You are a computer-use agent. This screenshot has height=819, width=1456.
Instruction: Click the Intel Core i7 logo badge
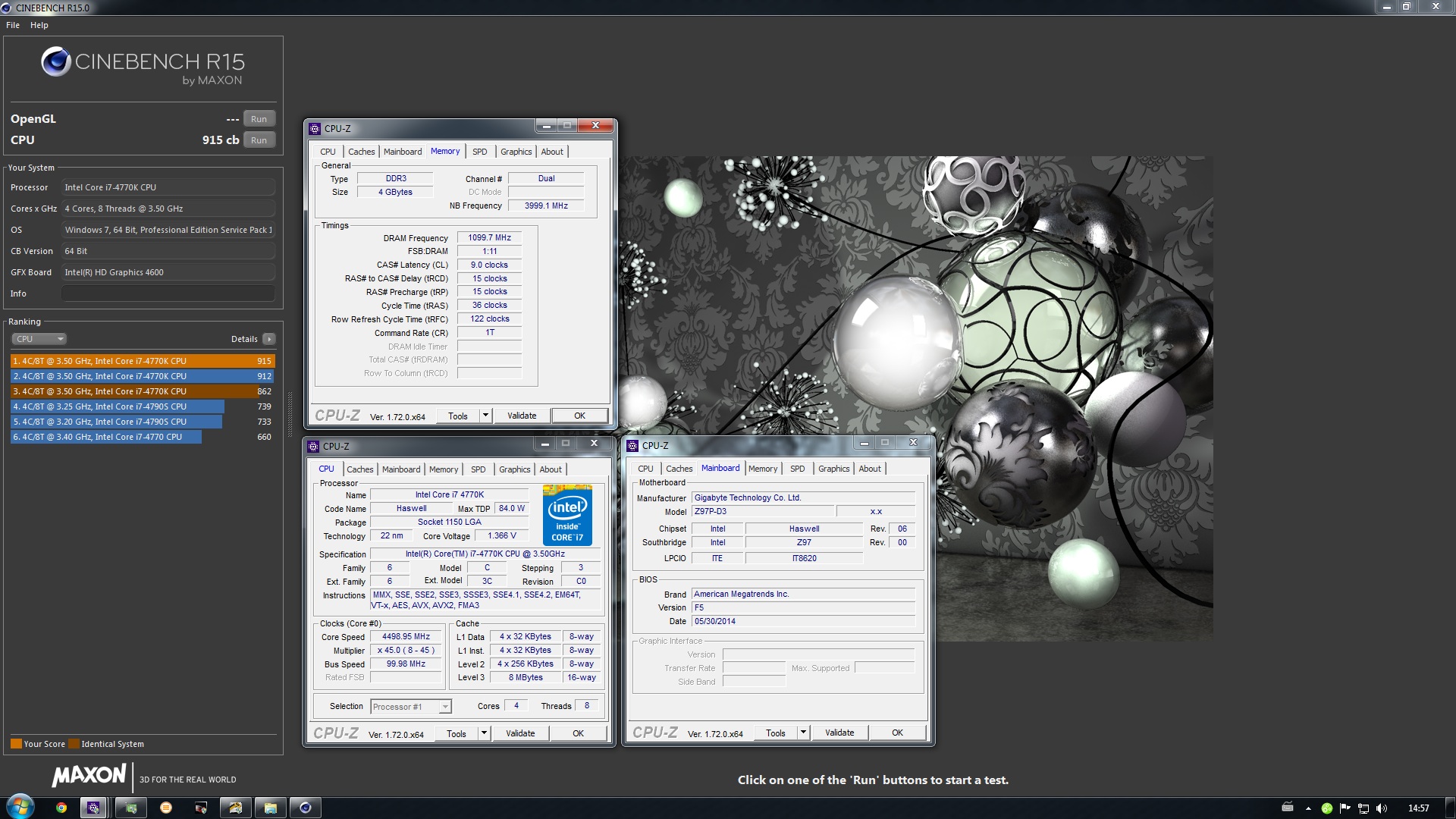click(x=567, y=515)
